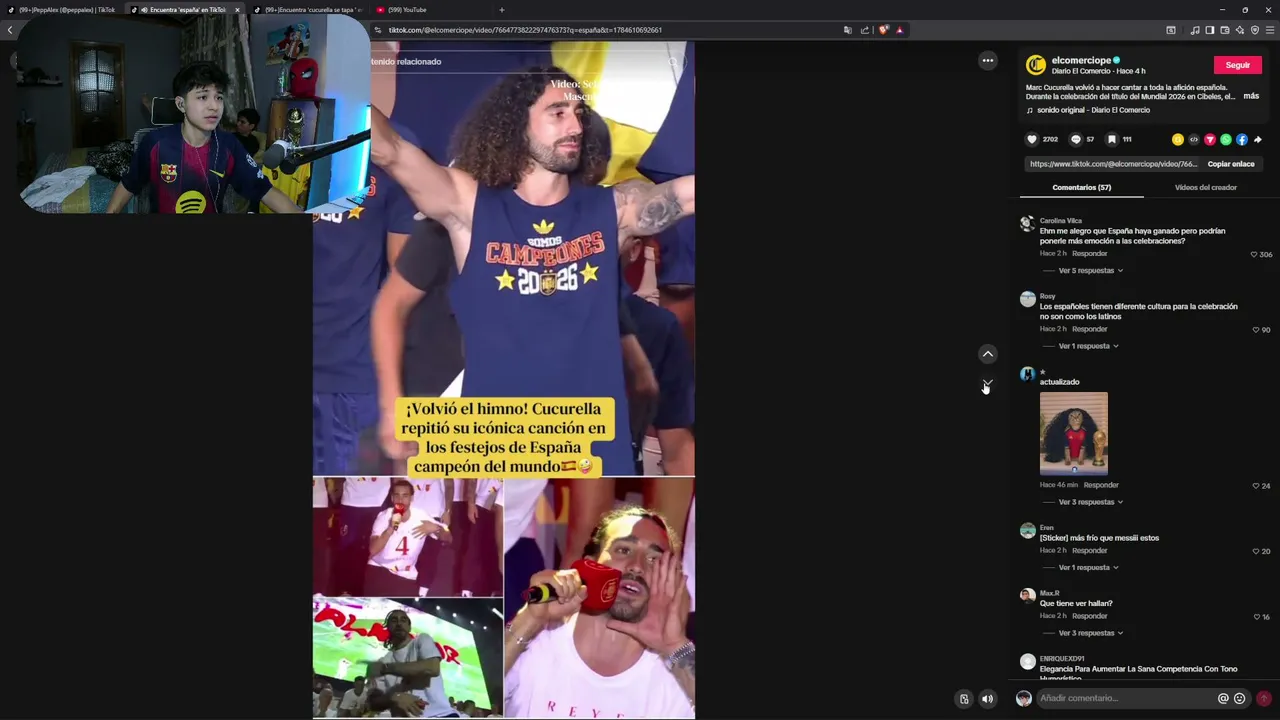Open the image thumbnail in actualizado comment
Image resolution: width=1280 pixels, height=720 pixels.
(x=1074, y=434)
